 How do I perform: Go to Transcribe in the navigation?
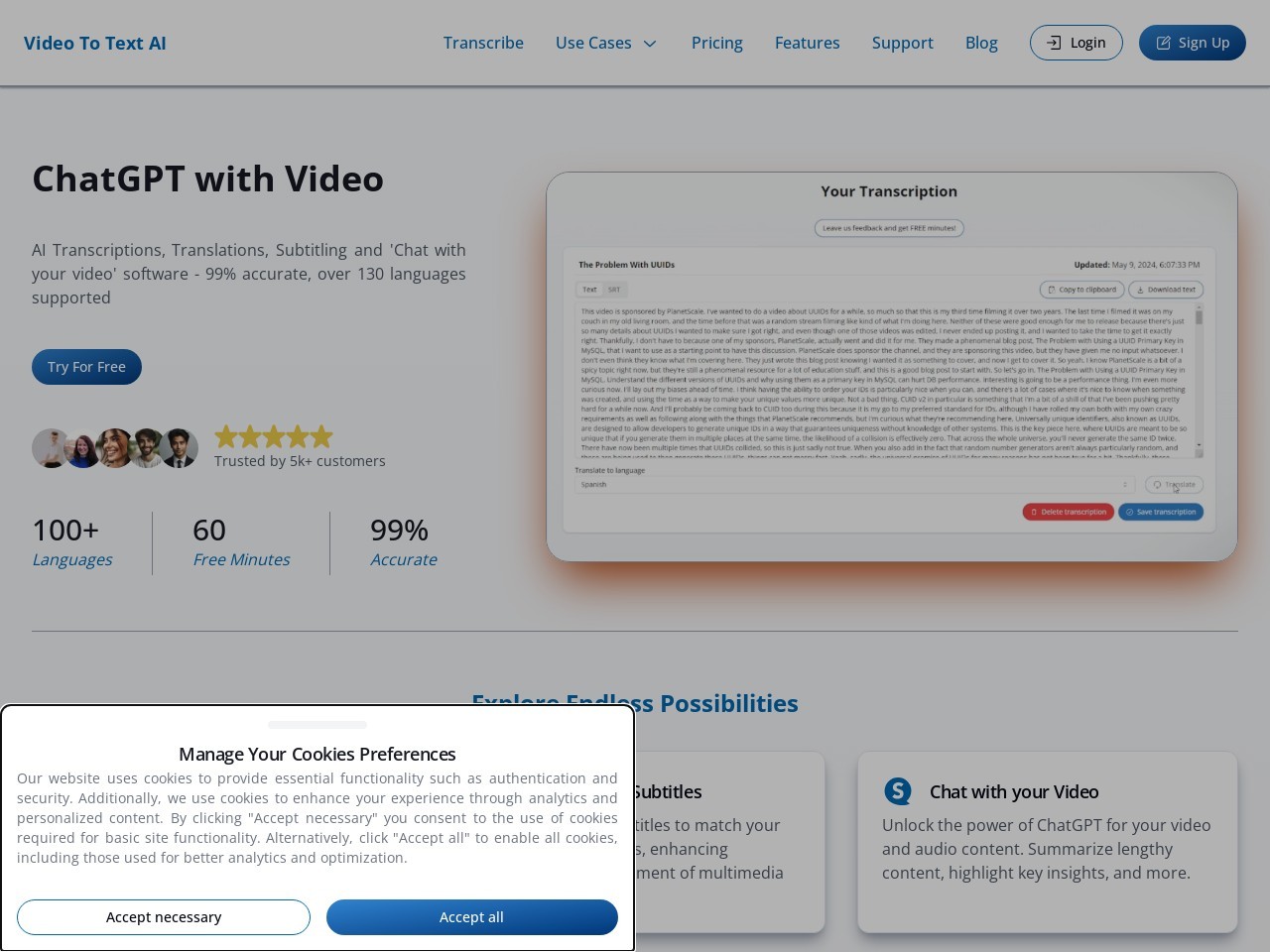pos(483,43)
